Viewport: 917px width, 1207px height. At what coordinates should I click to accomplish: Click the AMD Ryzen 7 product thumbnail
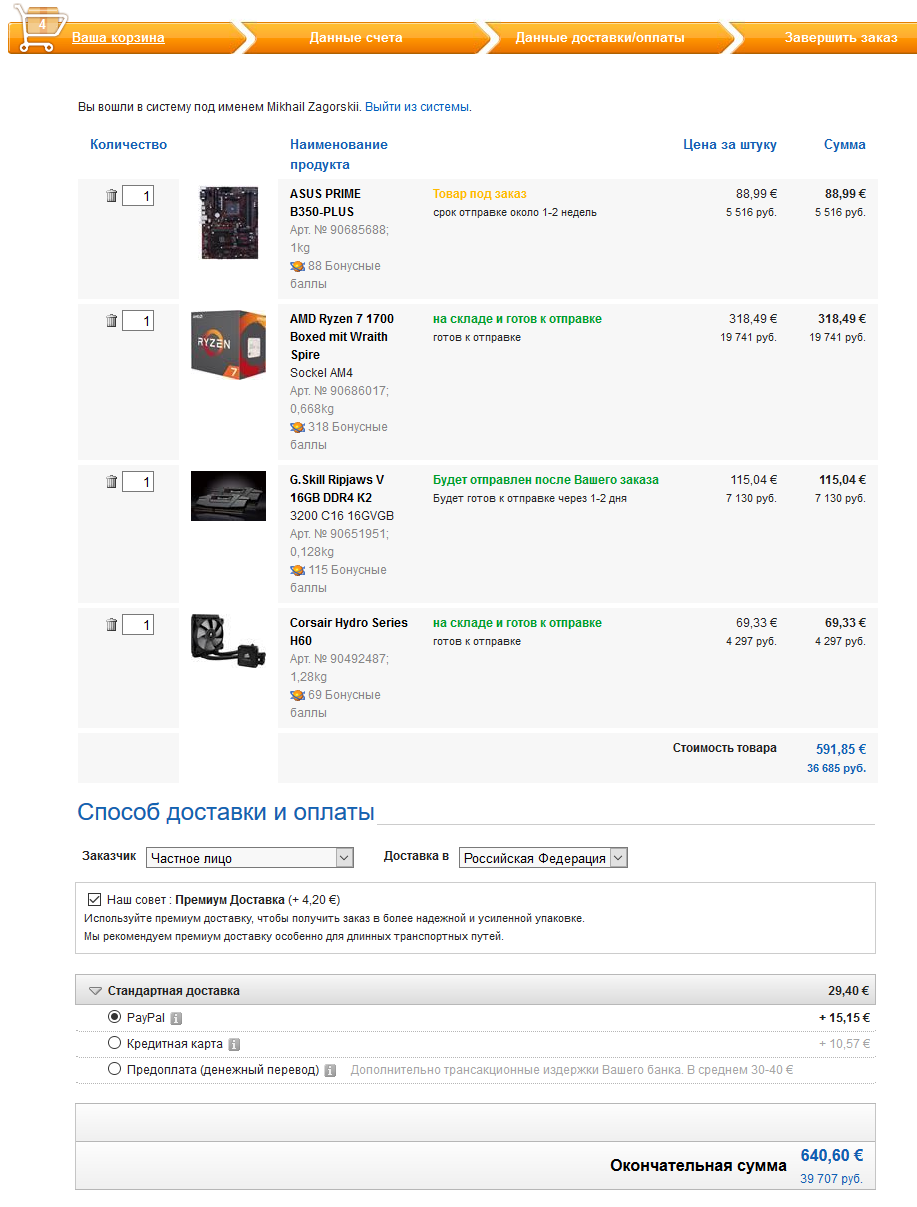click(228, 345)
